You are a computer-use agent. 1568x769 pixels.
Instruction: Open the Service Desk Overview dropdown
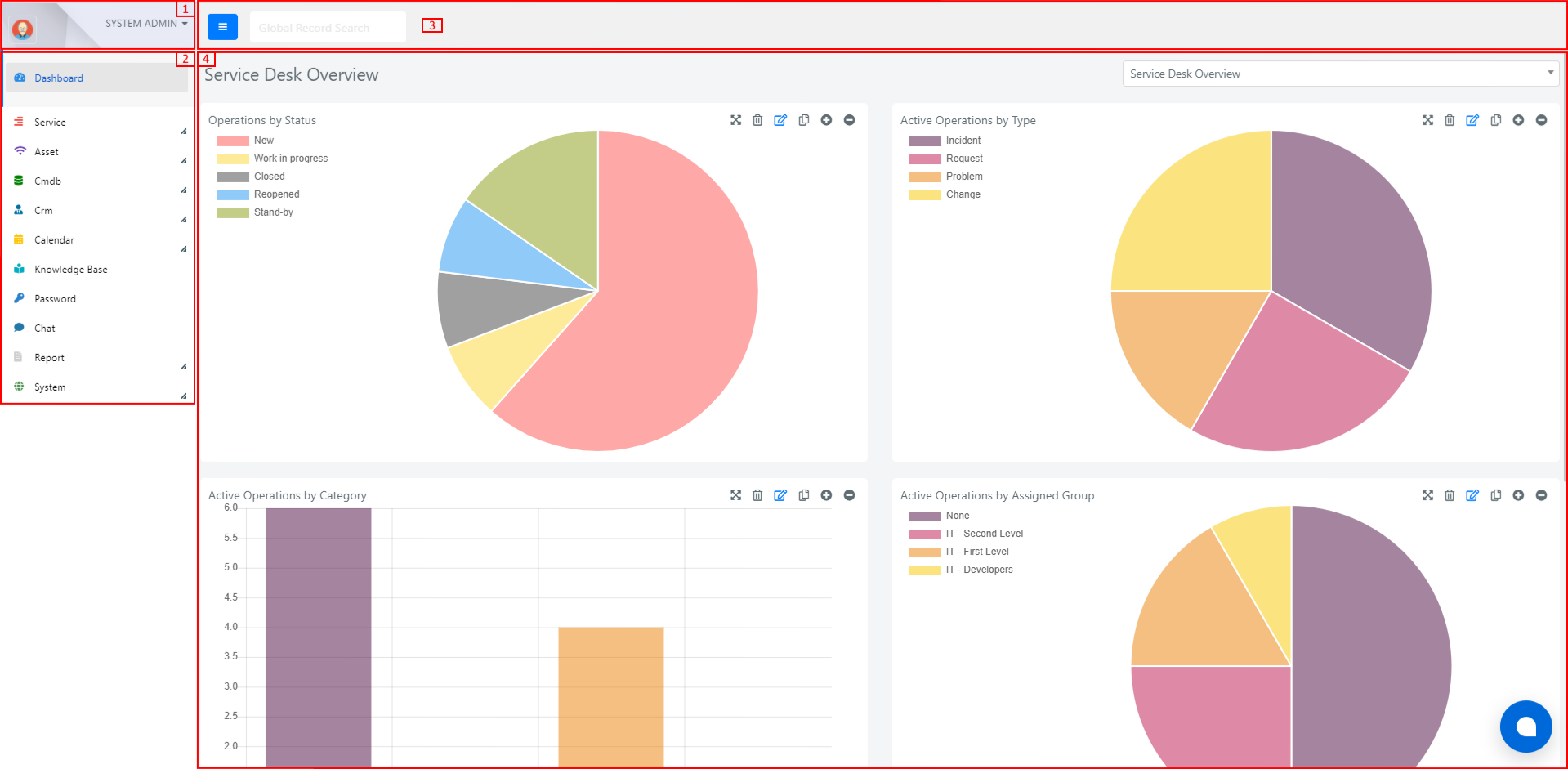(x=1340, y=74)
